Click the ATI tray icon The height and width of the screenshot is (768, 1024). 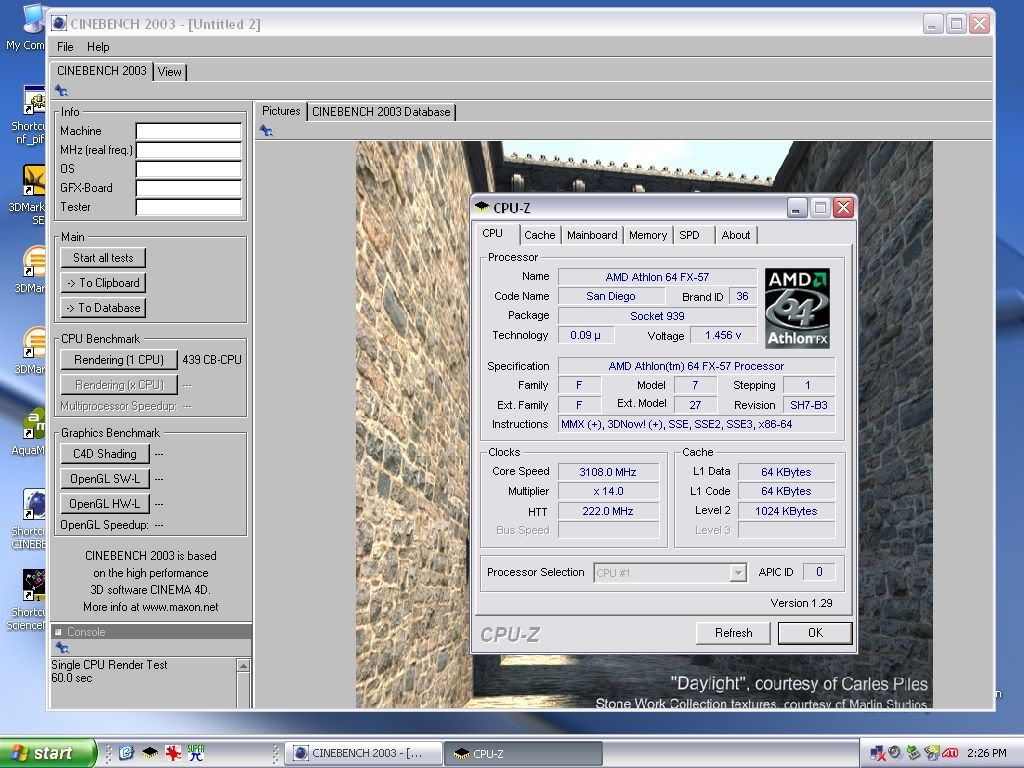(951, 753)
